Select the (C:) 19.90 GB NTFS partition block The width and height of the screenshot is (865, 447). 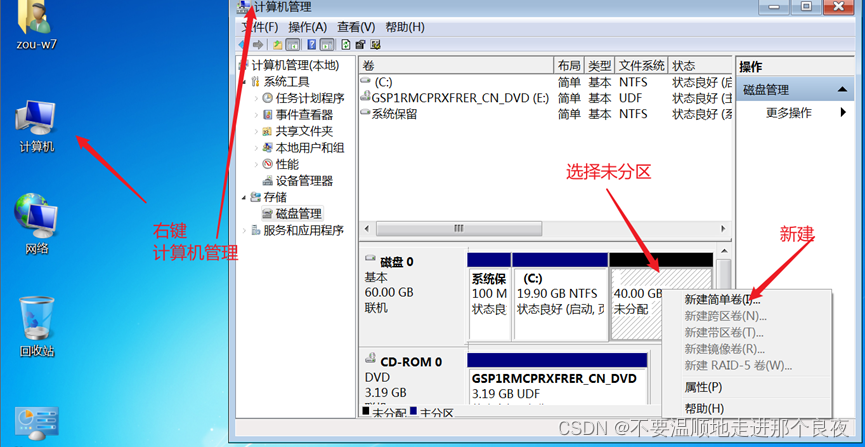point(560,296)
